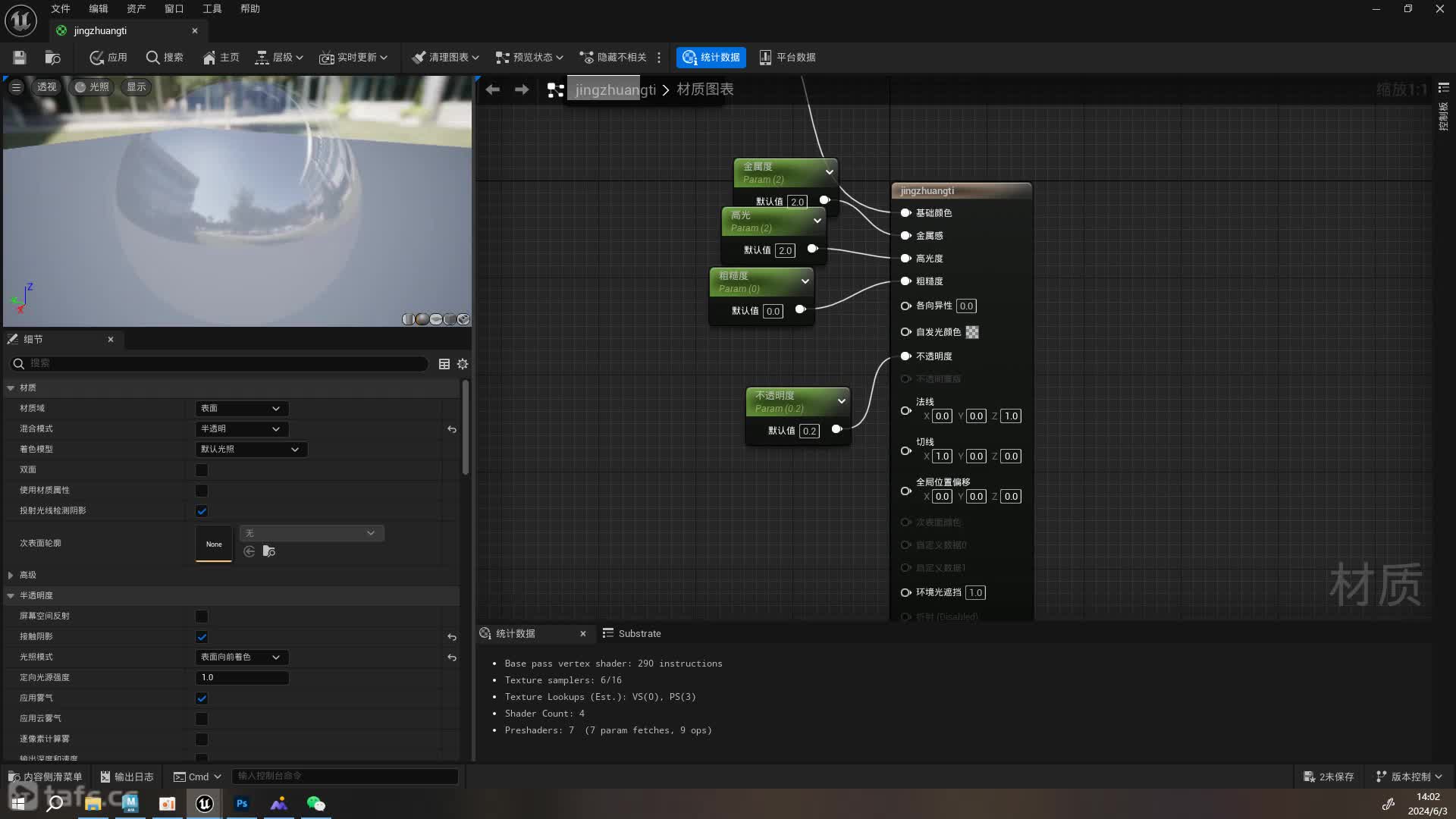Open the 文件 file menu

point(61,9)
